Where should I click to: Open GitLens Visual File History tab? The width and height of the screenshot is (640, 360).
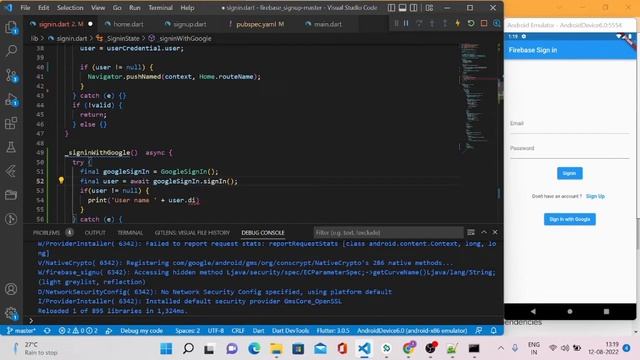[192, 233]
